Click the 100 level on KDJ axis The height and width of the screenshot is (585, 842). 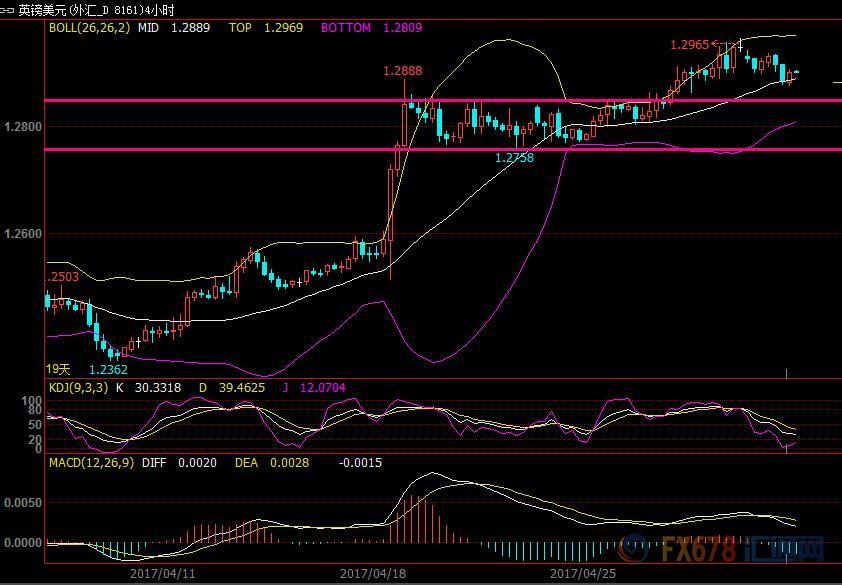click(32, 401)
